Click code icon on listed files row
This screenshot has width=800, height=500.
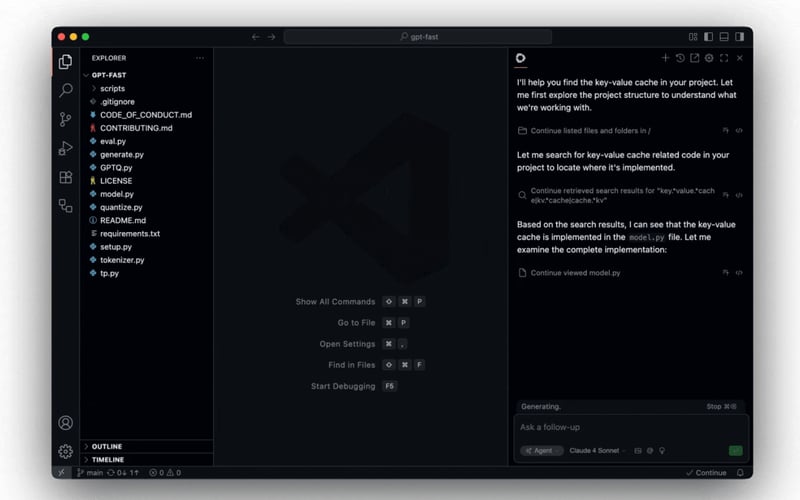[x=739, y=131]
